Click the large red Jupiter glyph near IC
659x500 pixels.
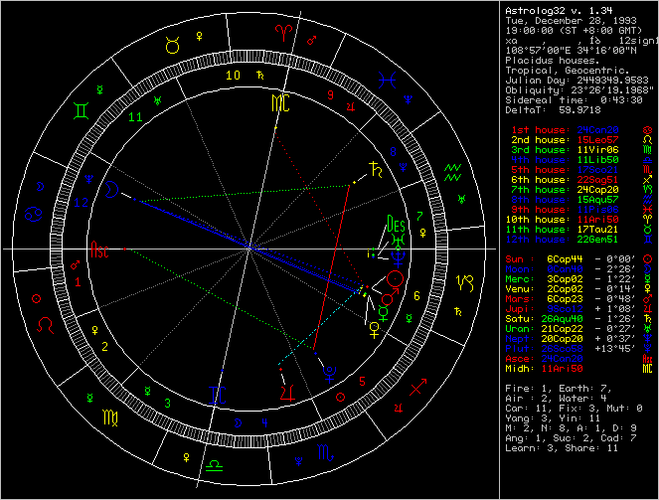tap(288, 393)
